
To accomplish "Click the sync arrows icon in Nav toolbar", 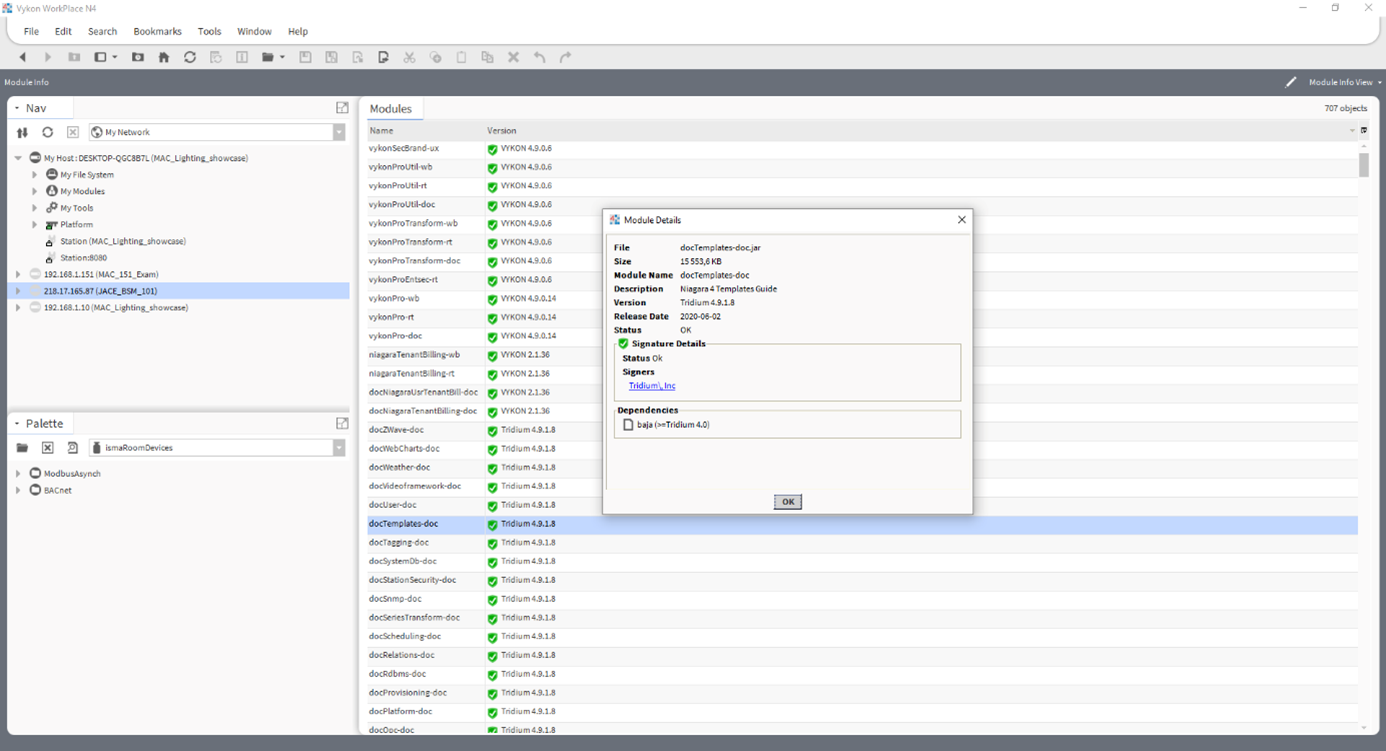I will point(22,132).
